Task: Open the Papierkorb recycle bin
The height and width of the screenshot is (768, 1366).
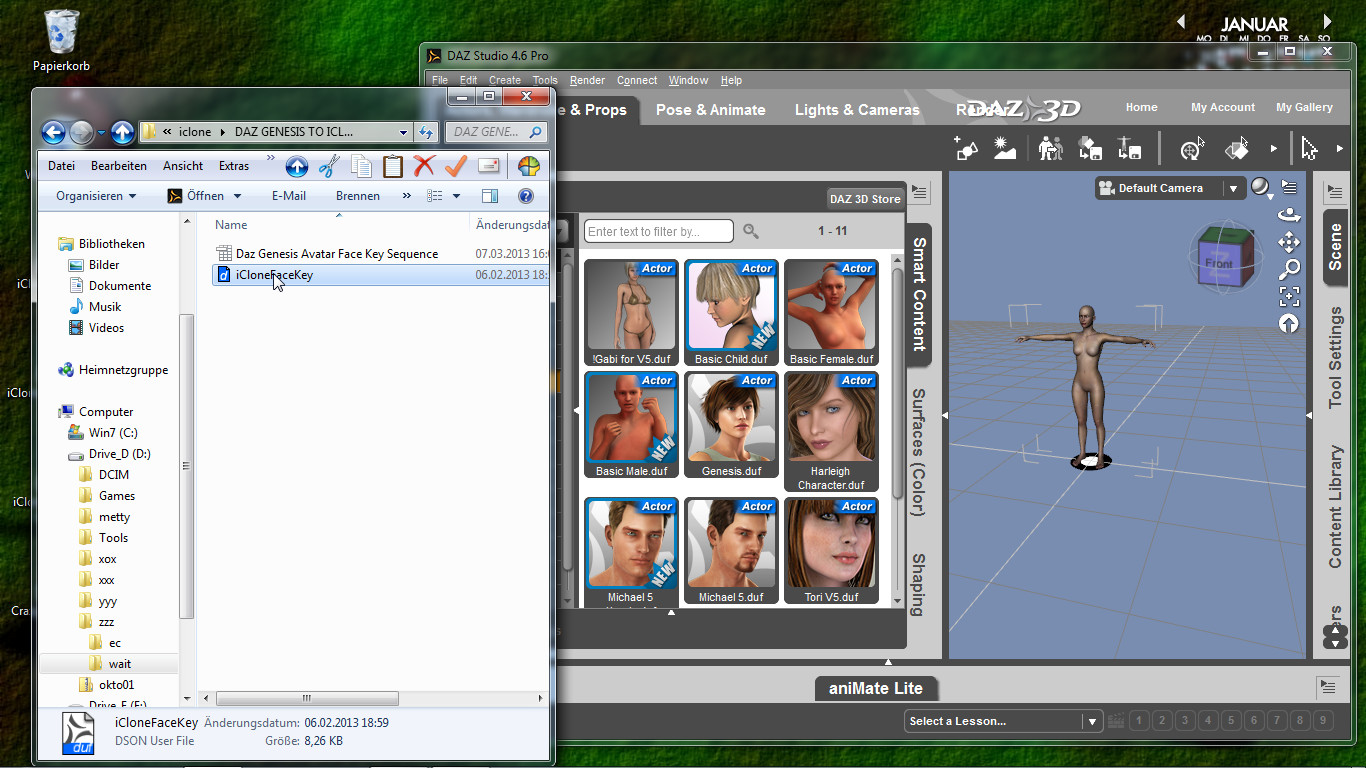Action: click(61, 40)
